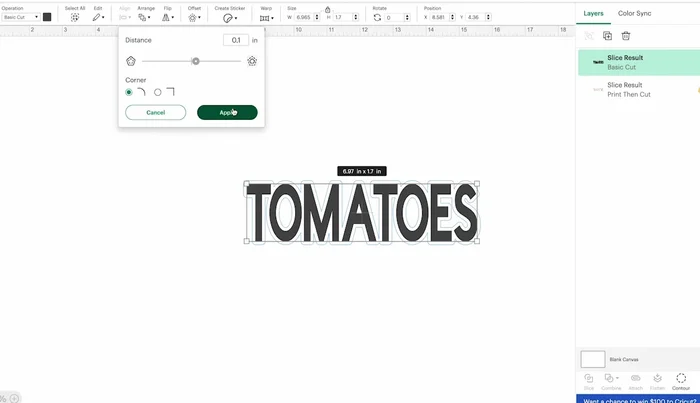Open the Align tool dropdown
Image resolution: width=700 pixels, height=403 pixels.
[125, 17]
